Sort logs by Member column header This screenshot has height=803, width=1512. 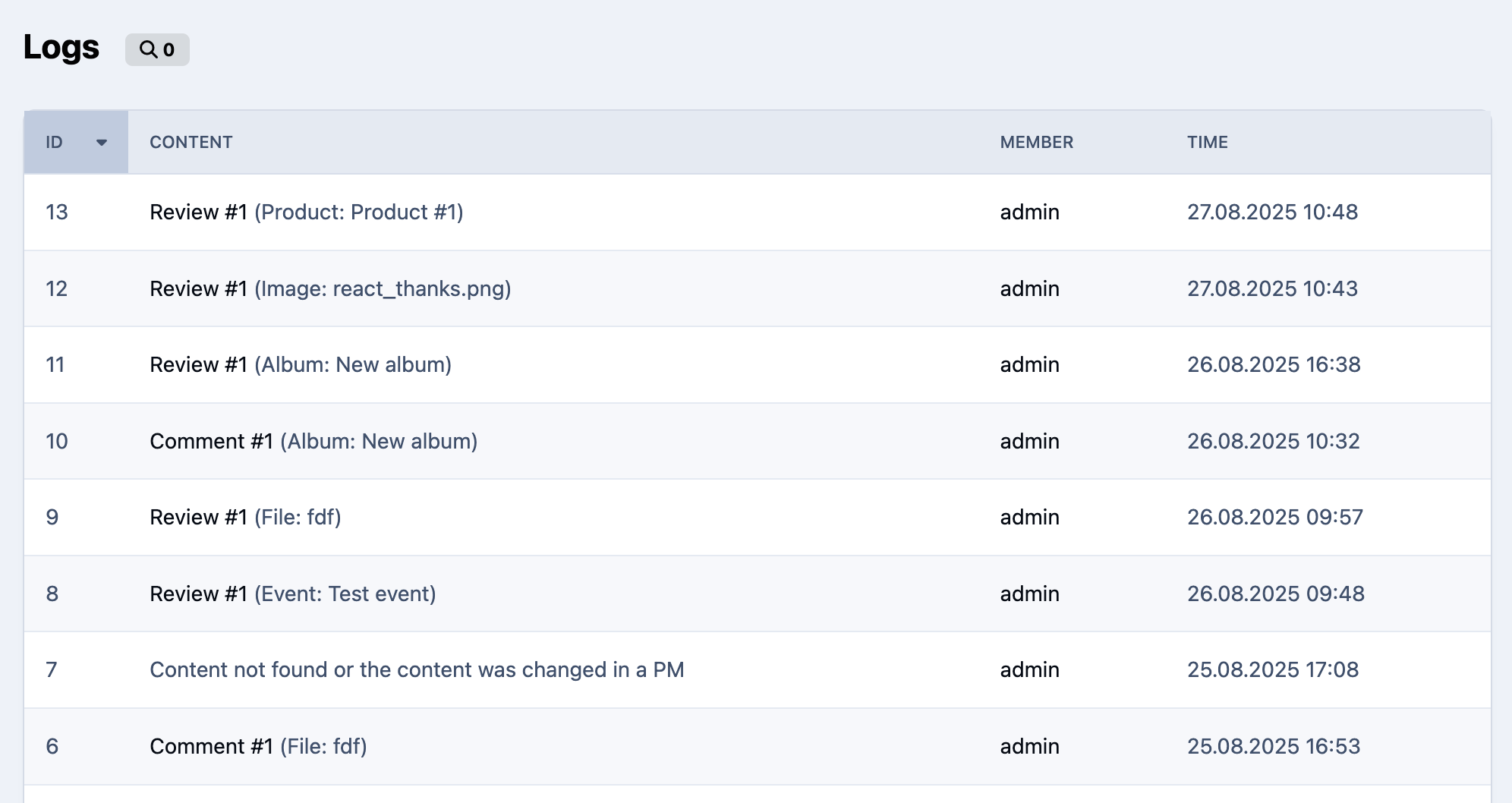(1036, 143)
